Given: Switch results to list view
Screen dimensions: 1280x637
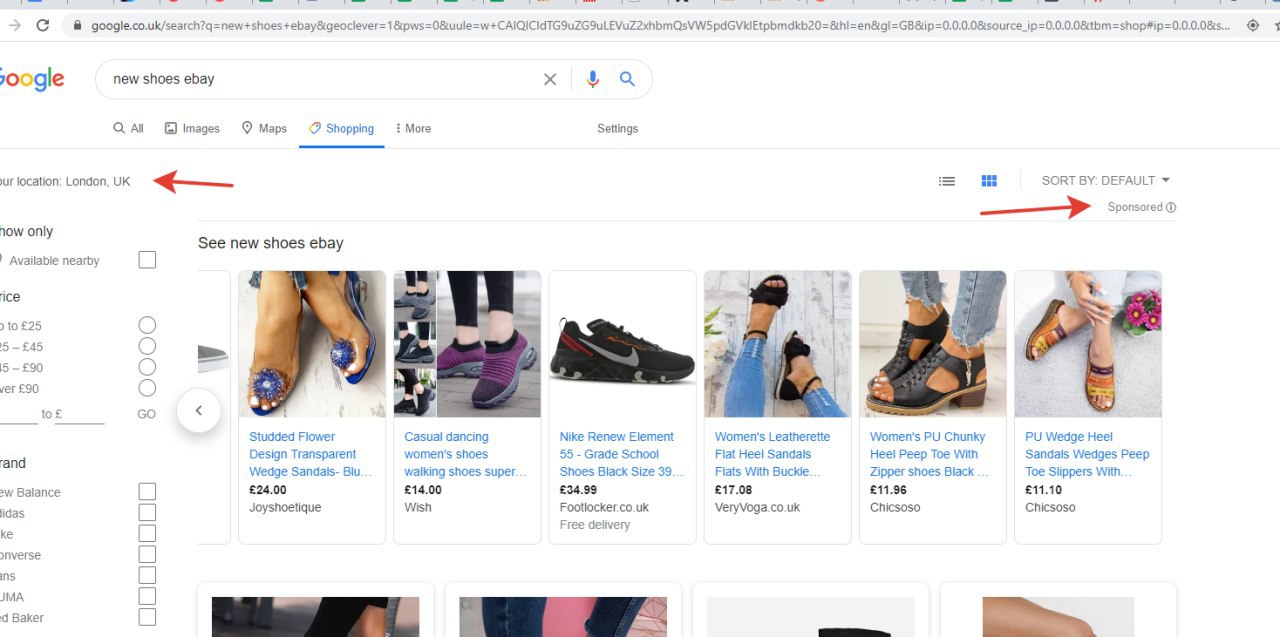Looking at the screenshot, I should (947, 181).
